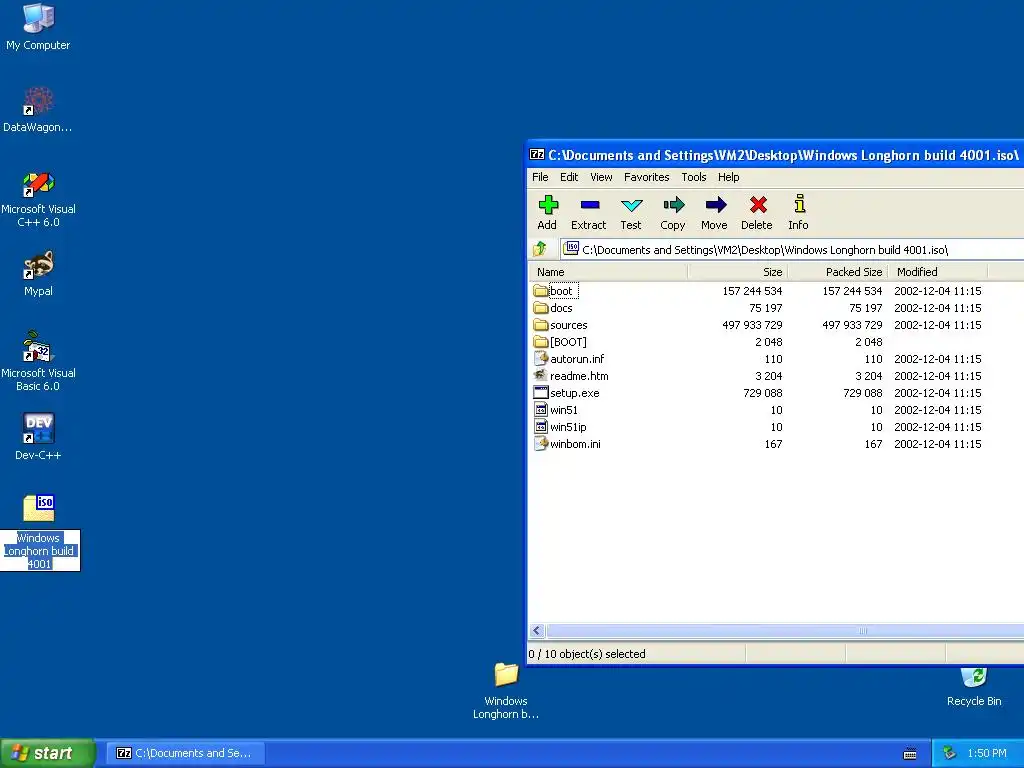
Task: Sort by Packed Size column header
Action: [837, 272]
